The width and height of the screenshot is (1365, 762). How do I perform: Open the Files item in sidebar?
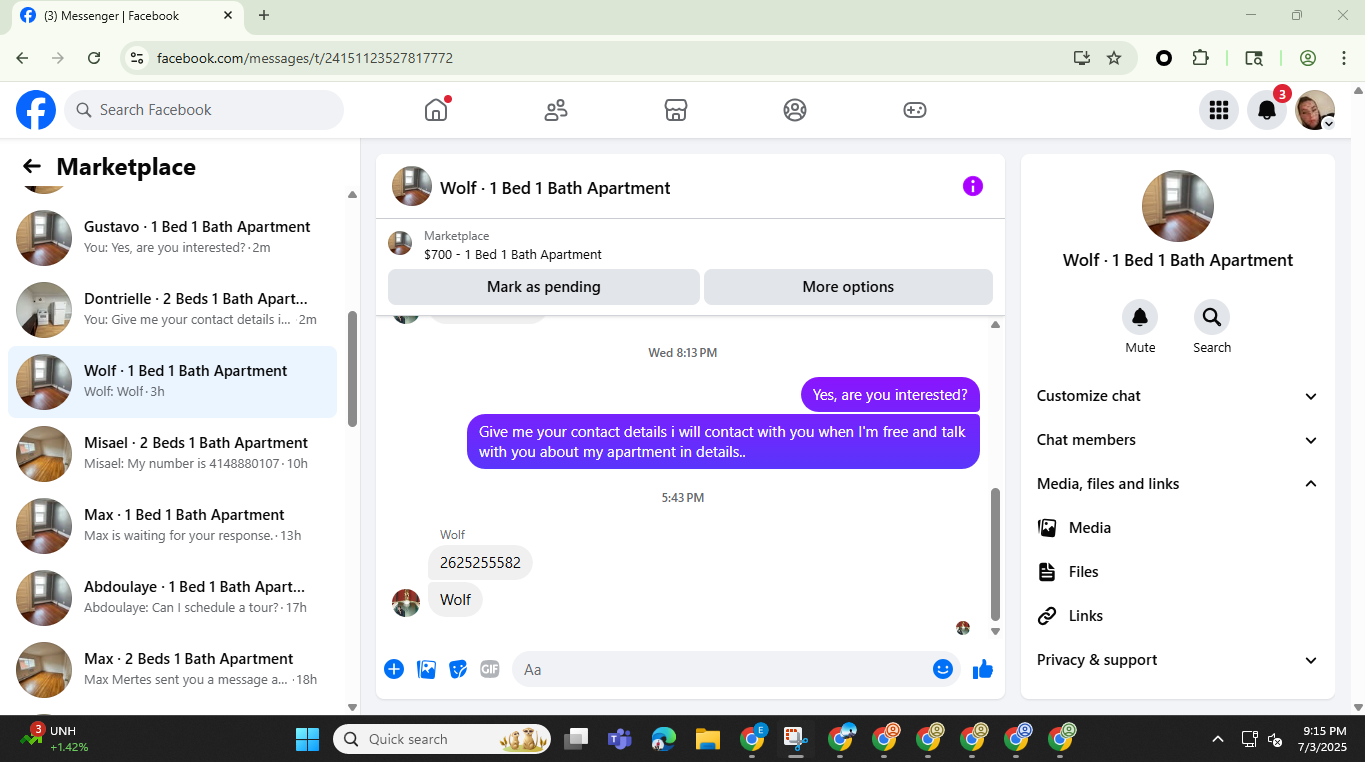point(1178,572)
